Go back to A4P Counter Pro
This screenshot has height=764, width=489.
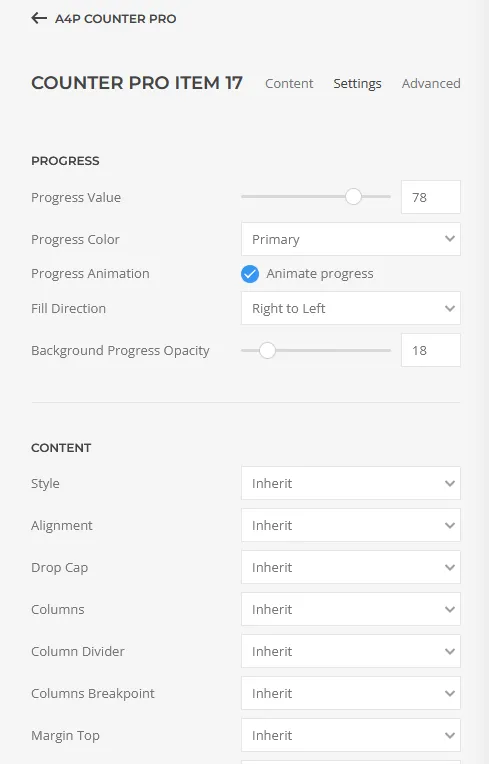[115, 19]
